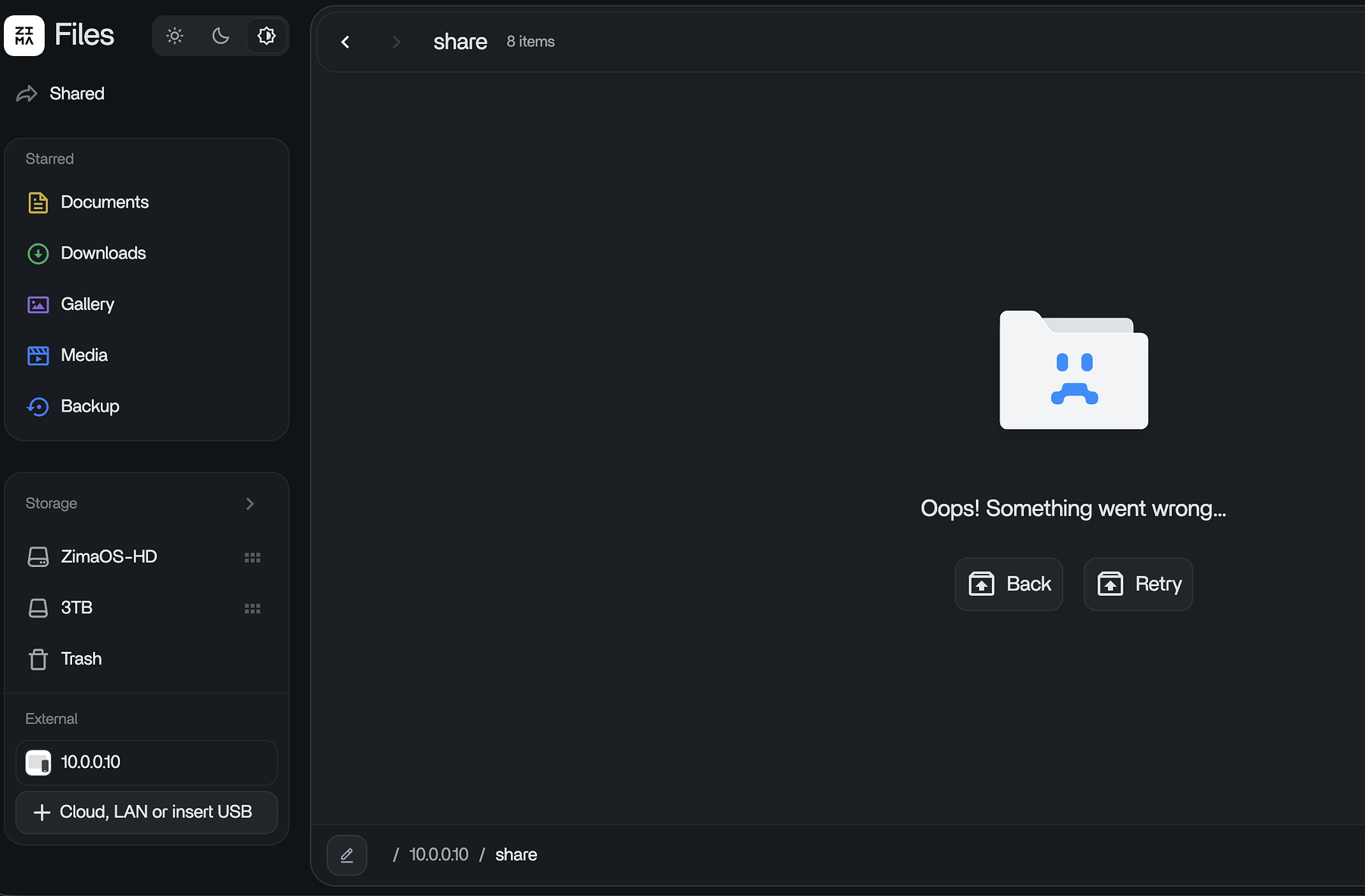Select the 10.0.0.10 external location
The height and width of the screenshot is (896, 1365).
pos(146,763)
